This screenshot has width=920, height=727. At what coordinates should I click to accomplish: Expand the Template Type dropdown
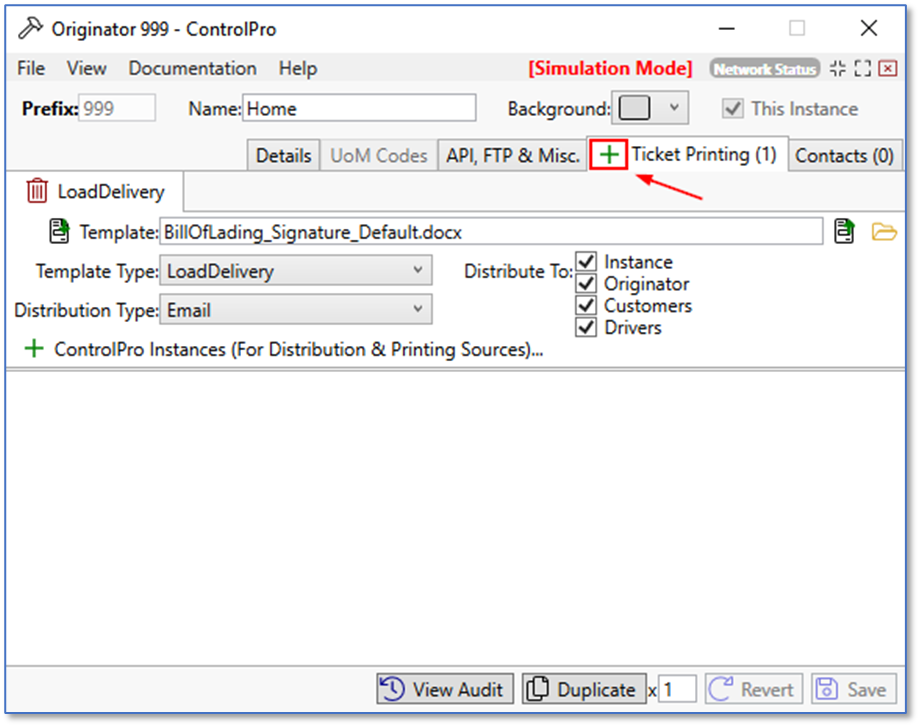point(417,270)
